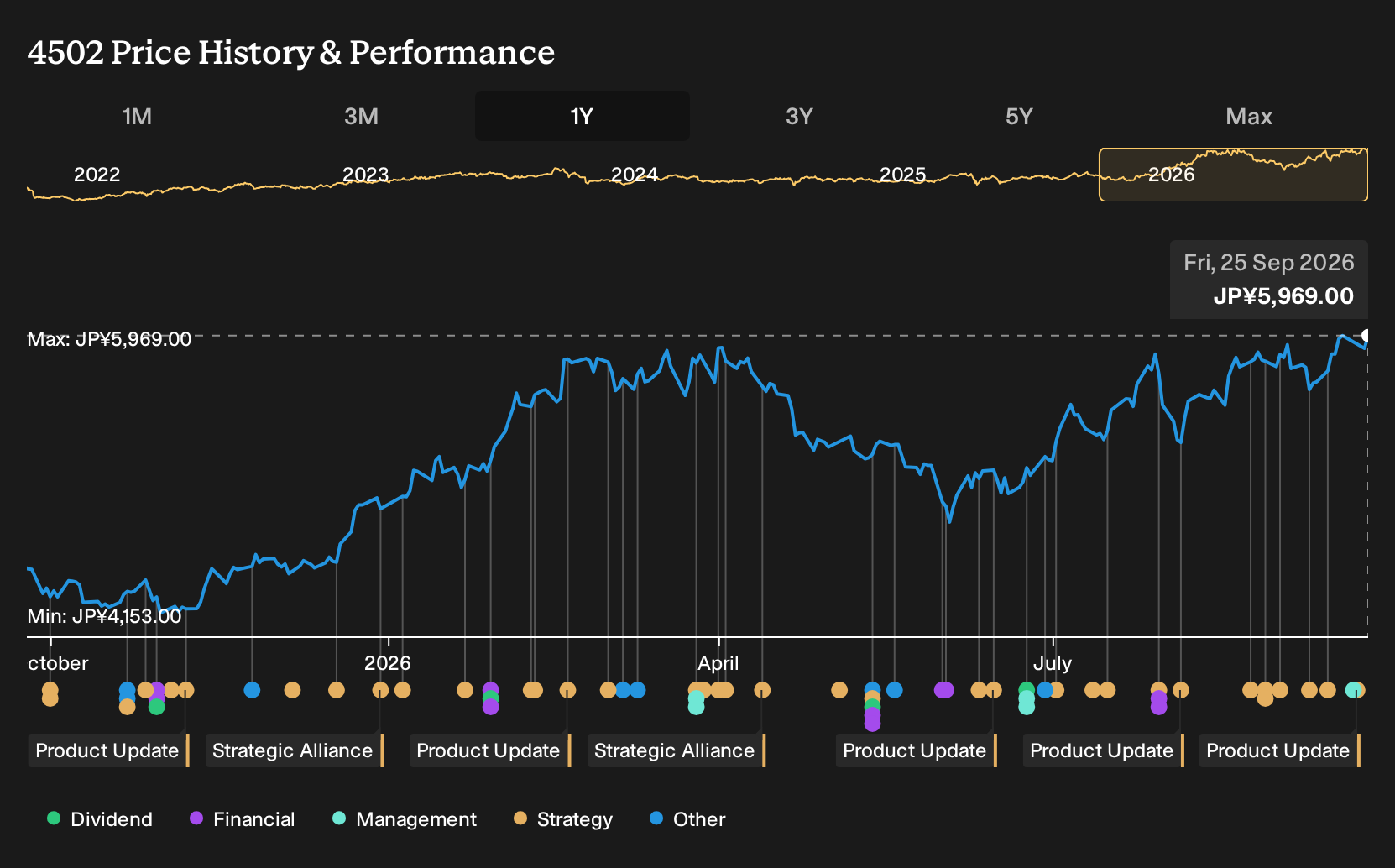Click the 2025 label in the overview chart

click(x=903, y=175)
